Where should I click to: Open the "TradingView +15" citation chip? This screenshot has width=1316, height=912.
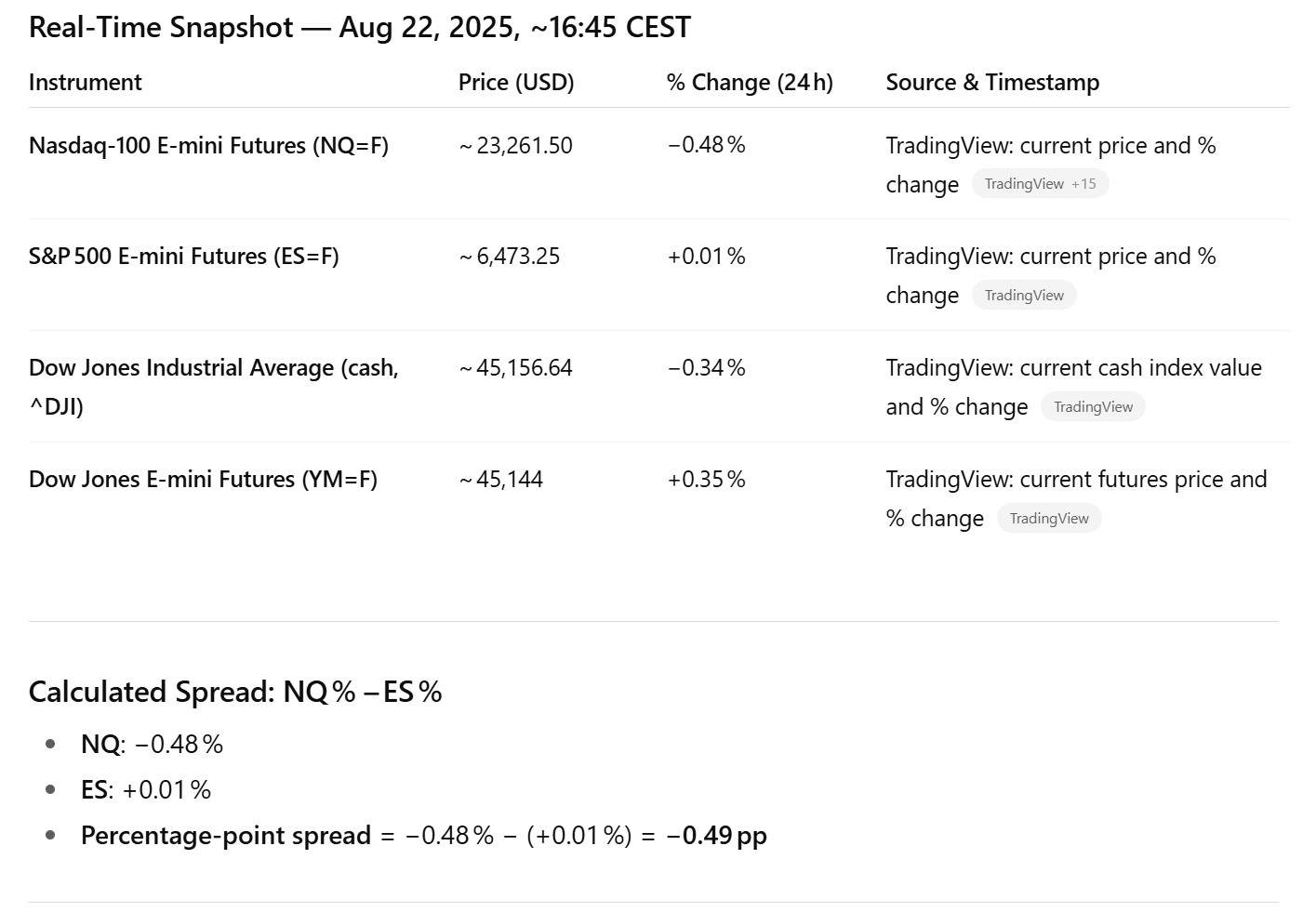tap(1040, 184)
